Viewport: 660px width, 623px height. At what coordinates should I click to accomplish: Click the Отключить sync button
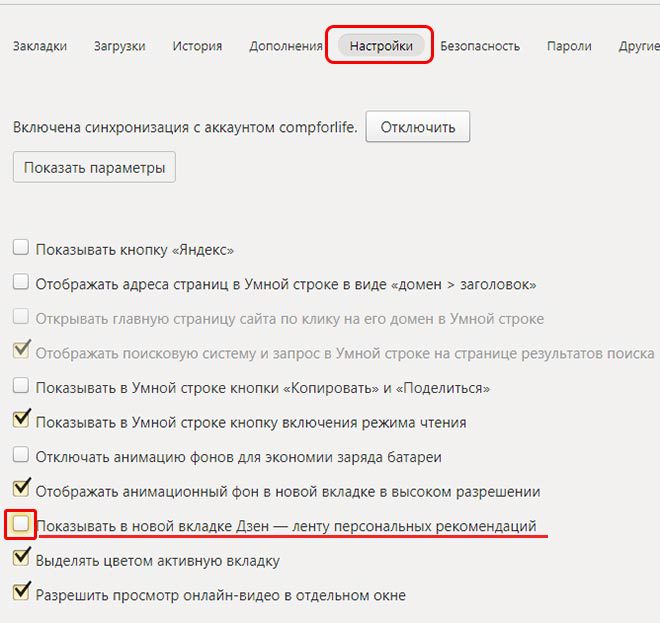click(418, 127)
